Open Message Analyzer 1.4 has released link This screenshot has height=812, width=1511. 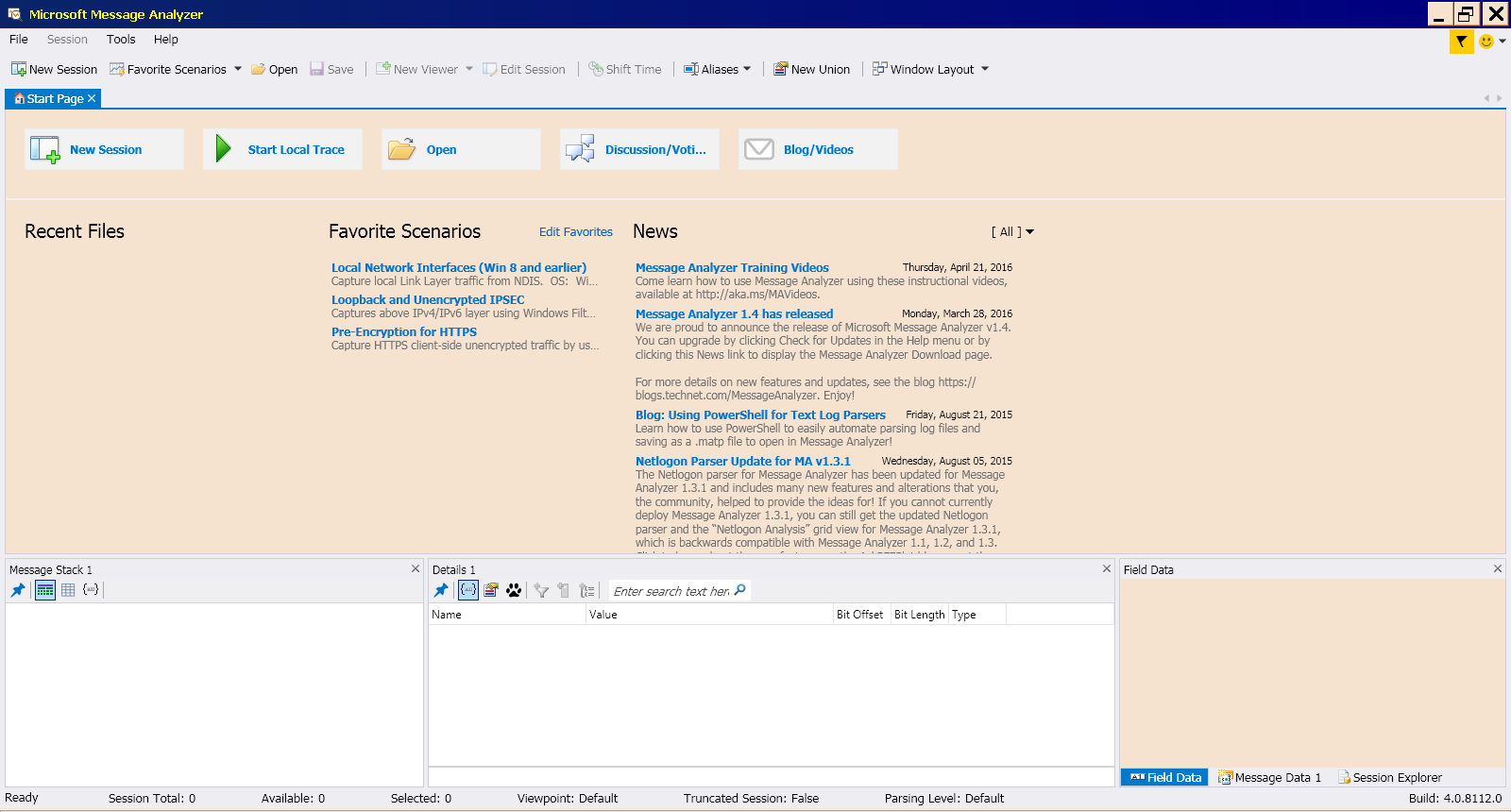[734, 314]
